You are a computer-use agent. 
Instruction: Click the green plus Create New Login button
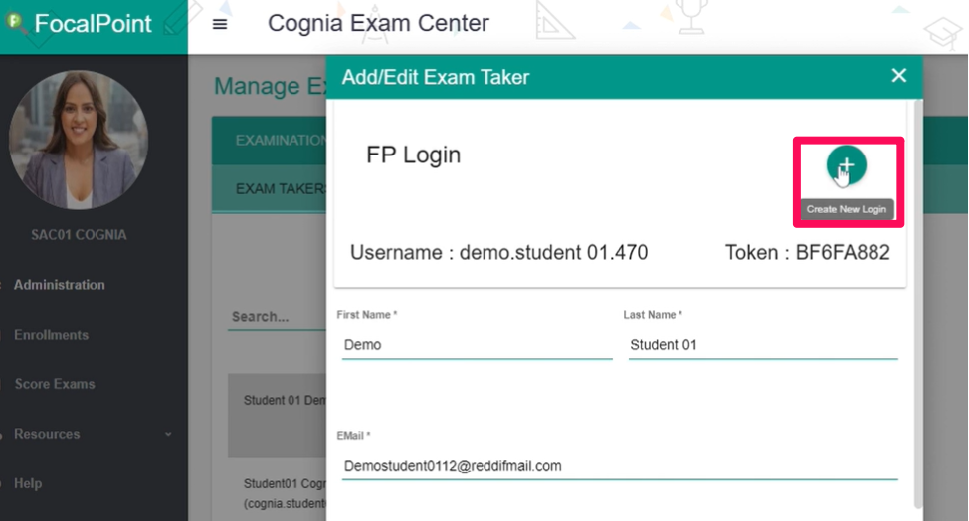pos(847,165)
